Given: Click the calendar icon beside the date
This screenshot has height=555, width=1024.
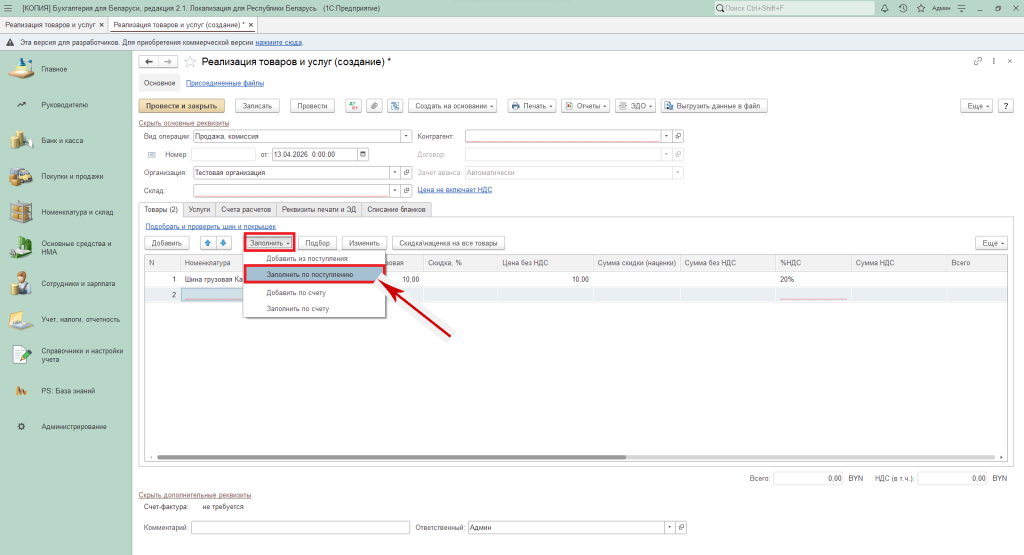Looking at the screenshot, I should pos(362,154).
